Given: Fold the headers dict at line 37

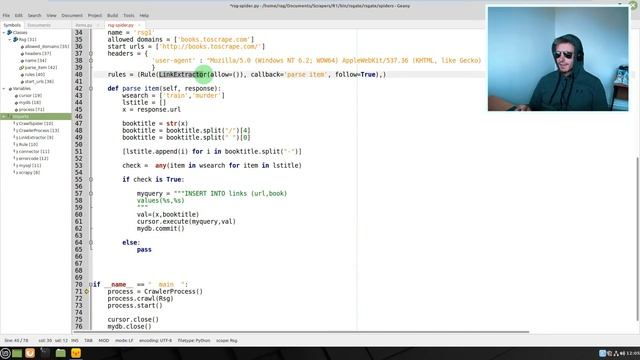Looking at the screenshot, I should point(91,53).
